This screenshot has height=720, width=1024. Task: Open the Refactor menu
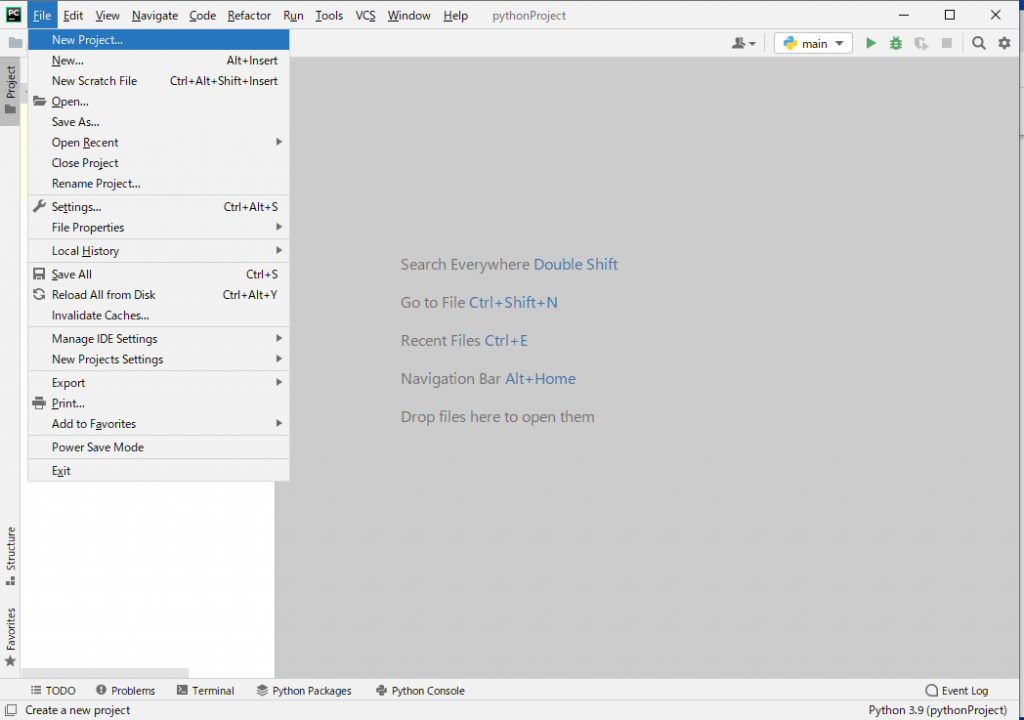[x=249, y=15]
